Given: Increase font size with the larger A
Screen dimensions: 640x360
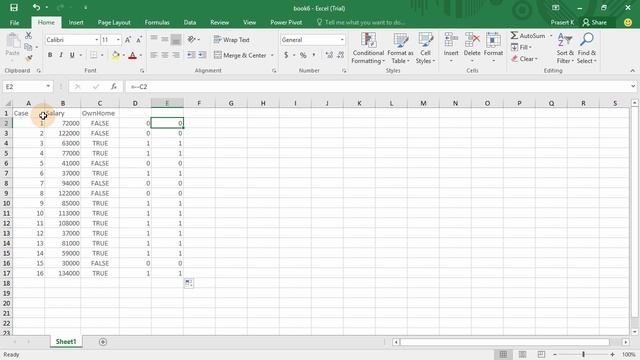Looking at the screenshot, I should pos(128,40).
